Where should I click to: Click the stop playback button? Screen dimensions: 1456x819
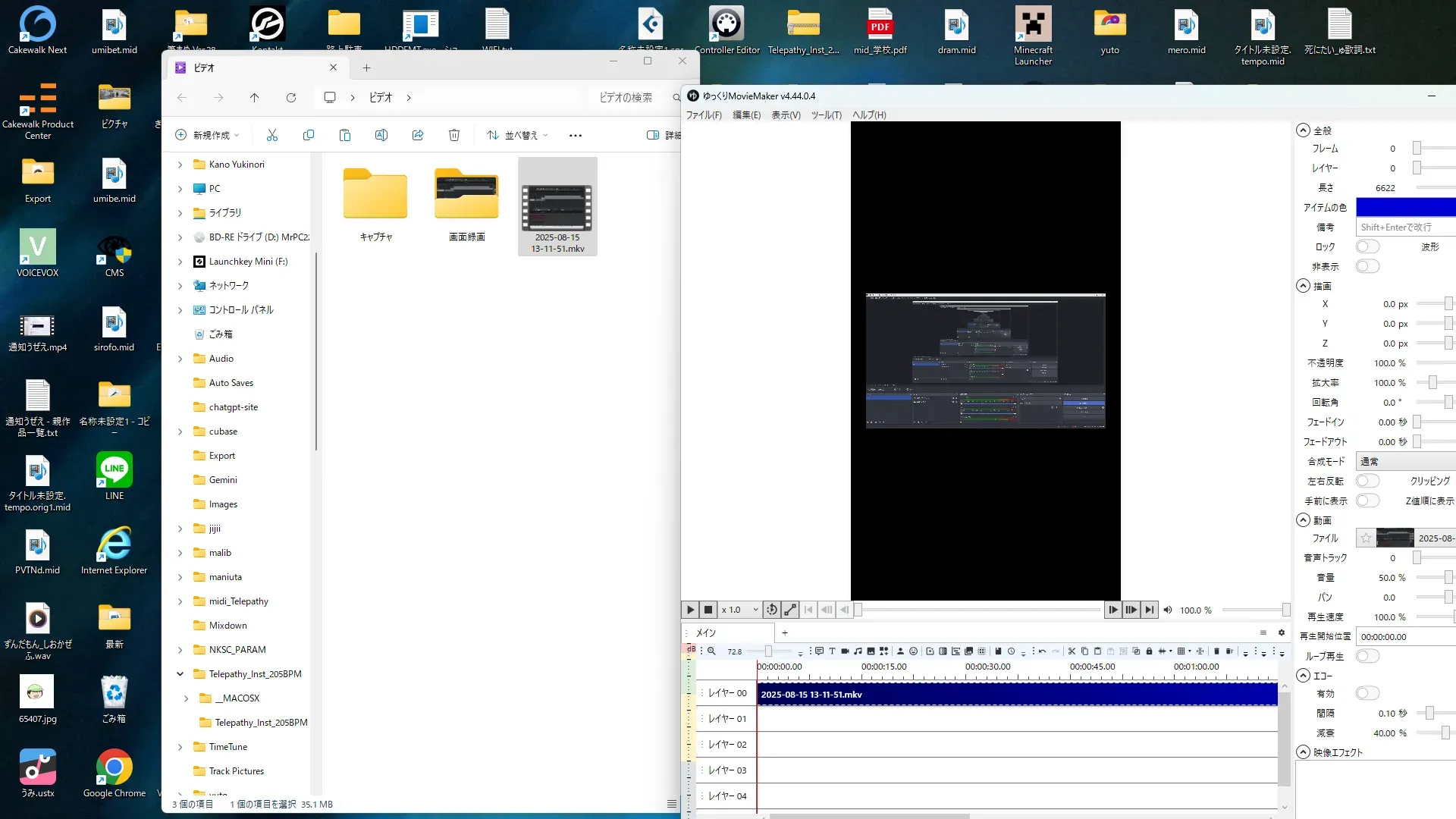[708, 610]
